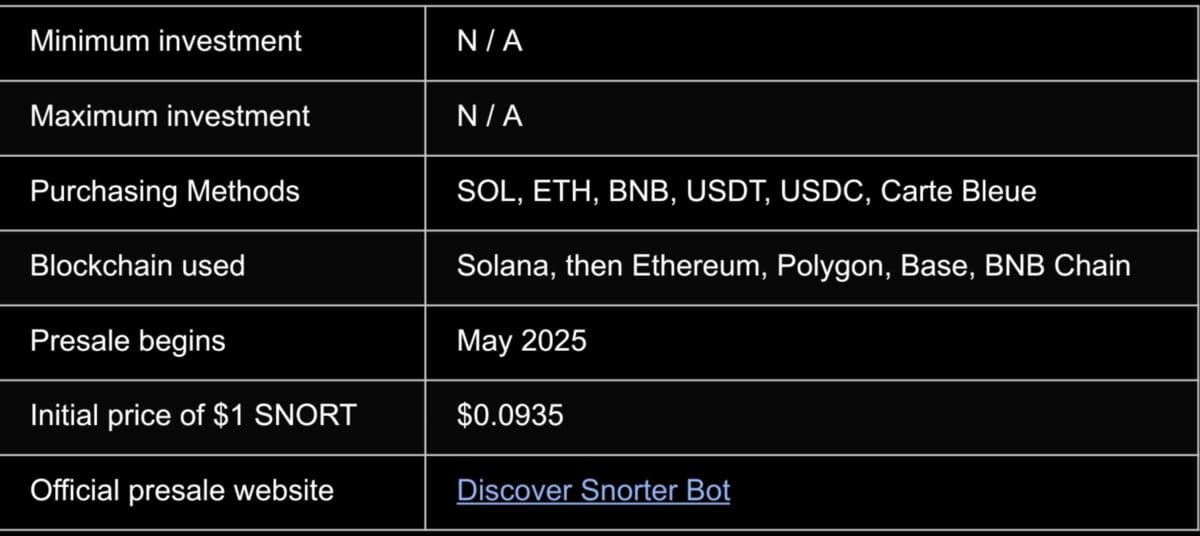Click the Presale begins label
The image size is (1200, 536).
(x=128, y=341)
